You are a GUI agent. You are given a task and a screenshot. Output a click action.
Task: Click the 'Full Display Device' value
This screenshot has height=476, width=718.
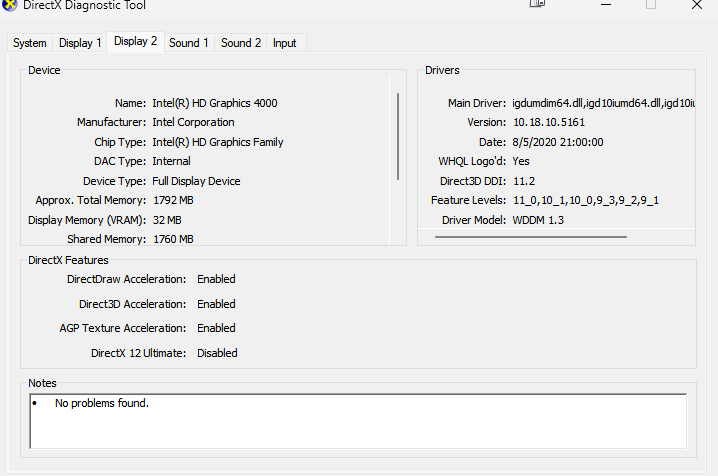point(196,181)
